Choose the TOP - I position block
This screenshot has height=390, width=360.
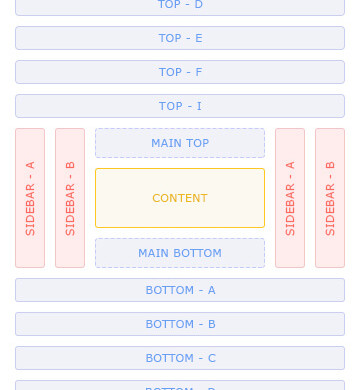(x=180, y=106)
